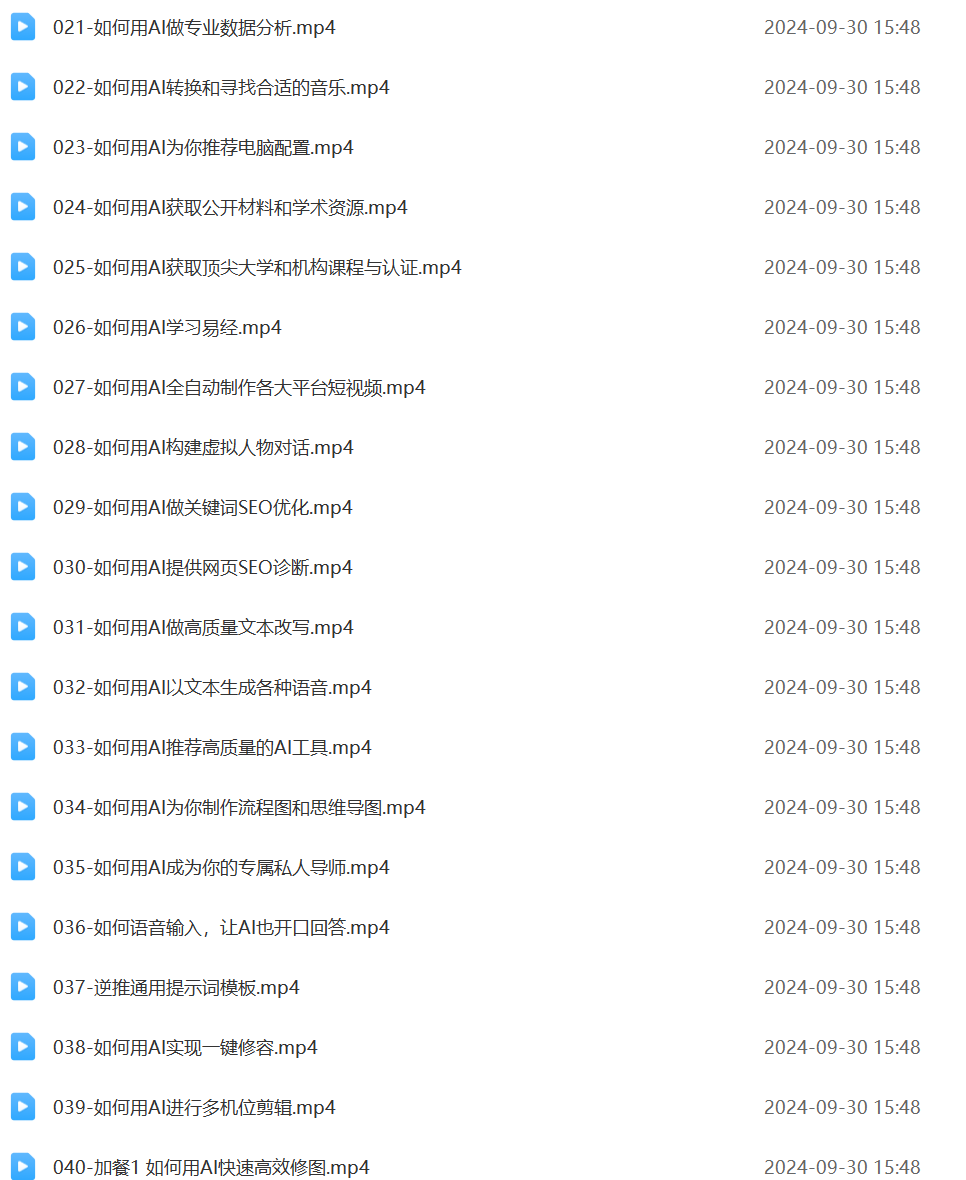The width and height of the screenshot is (966, 1180).
Task: Open 024-如何用AI获取公开材料和学术资源.mp4
Action: tap(230, 208)
